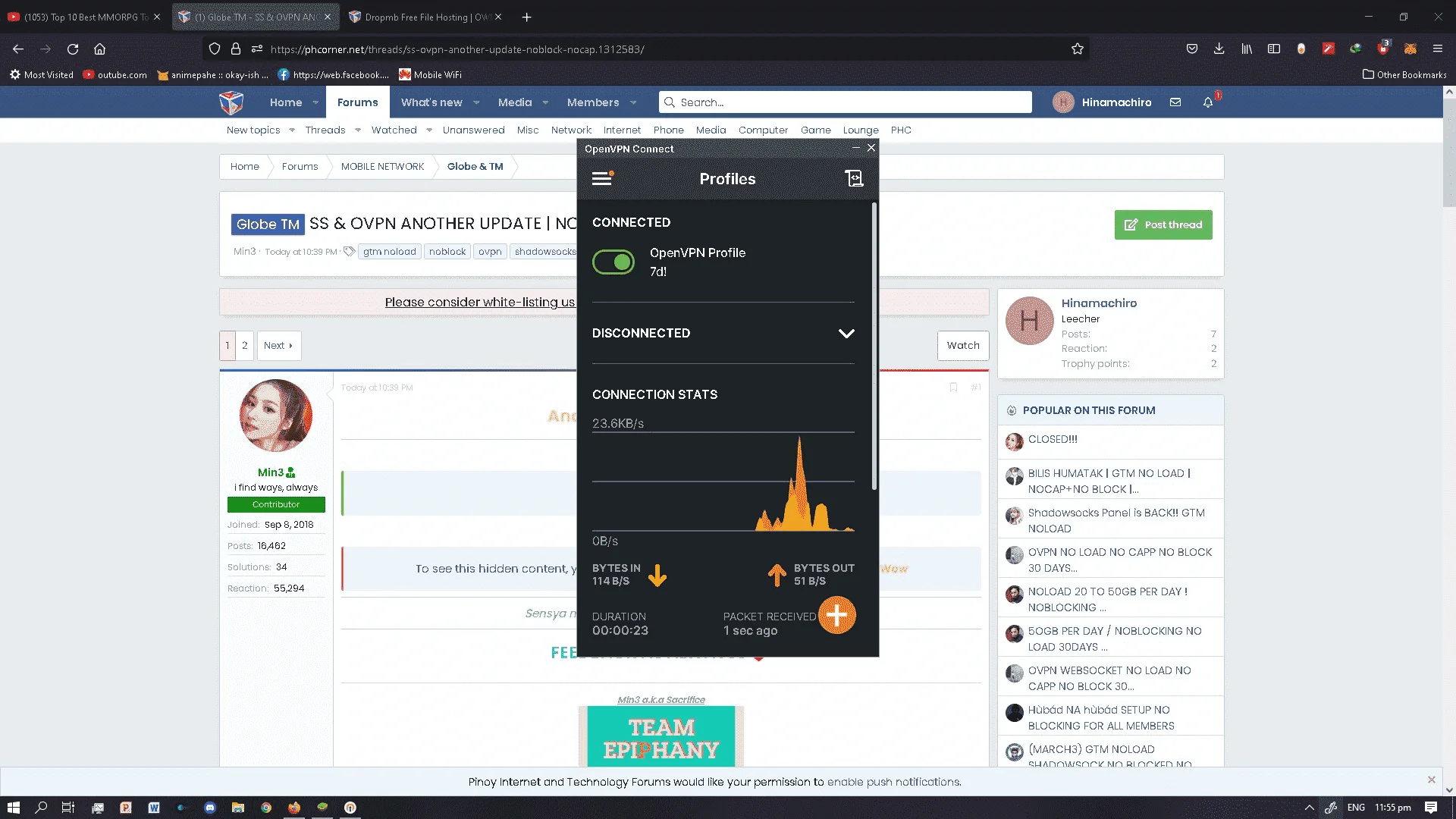The width and height of the screenshot is (1456, 819).
Task: Bookmark the first post icon
Action: 953,388
